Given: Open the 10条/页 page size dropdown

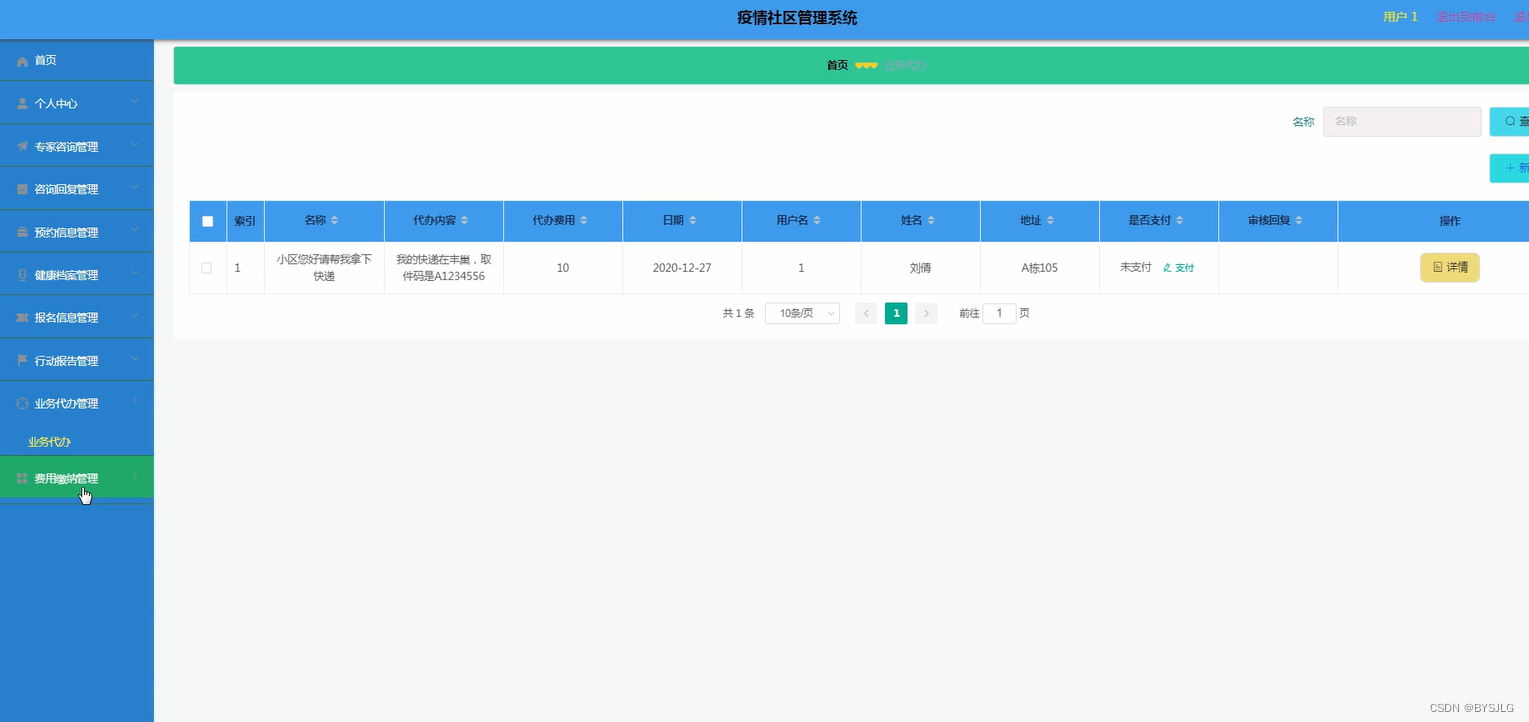Looking at the screenshot, I should pyautogui.click(x=802, y=314).
